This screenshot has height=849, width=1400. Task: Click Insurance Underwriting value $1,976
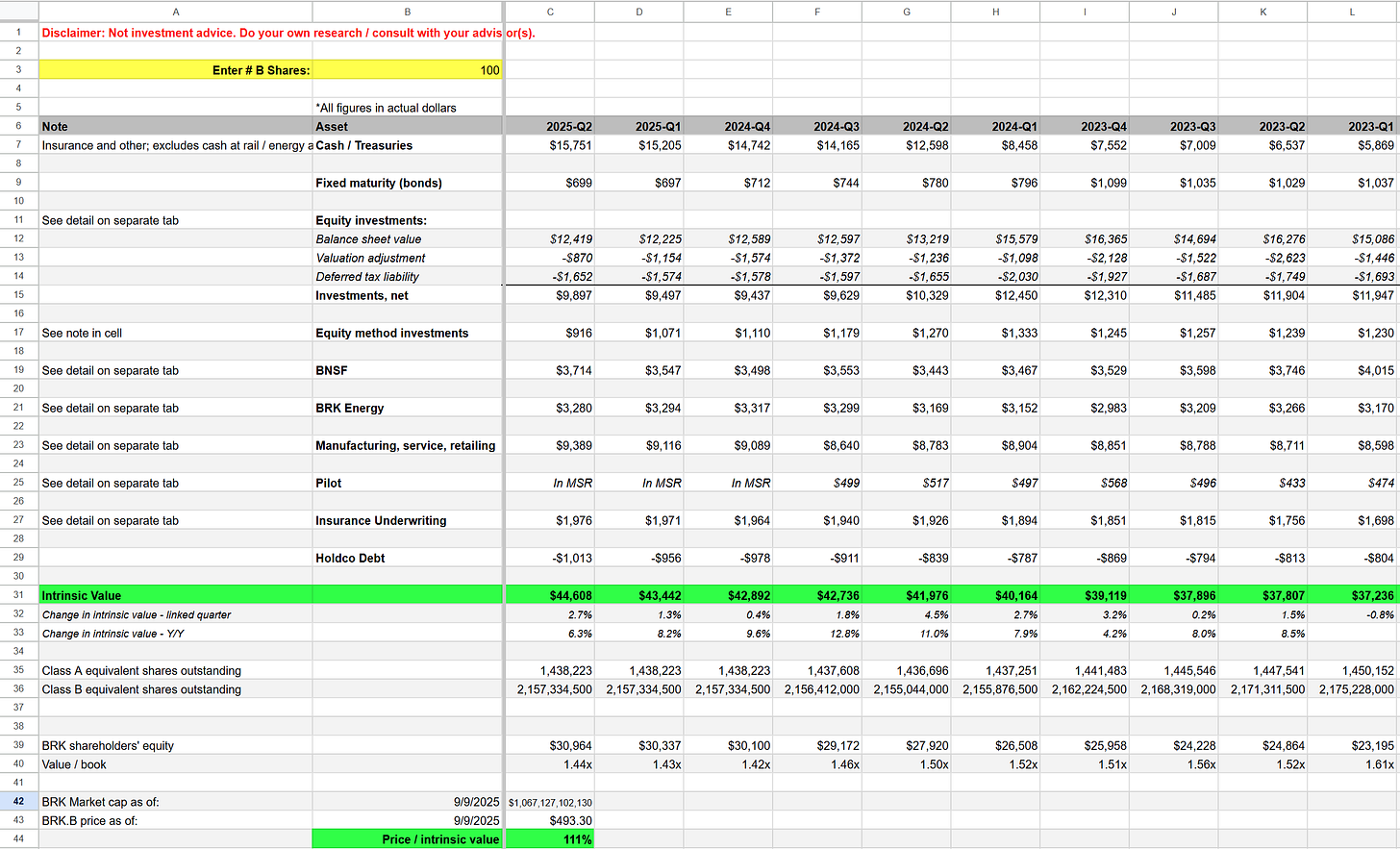click(573, 520)
